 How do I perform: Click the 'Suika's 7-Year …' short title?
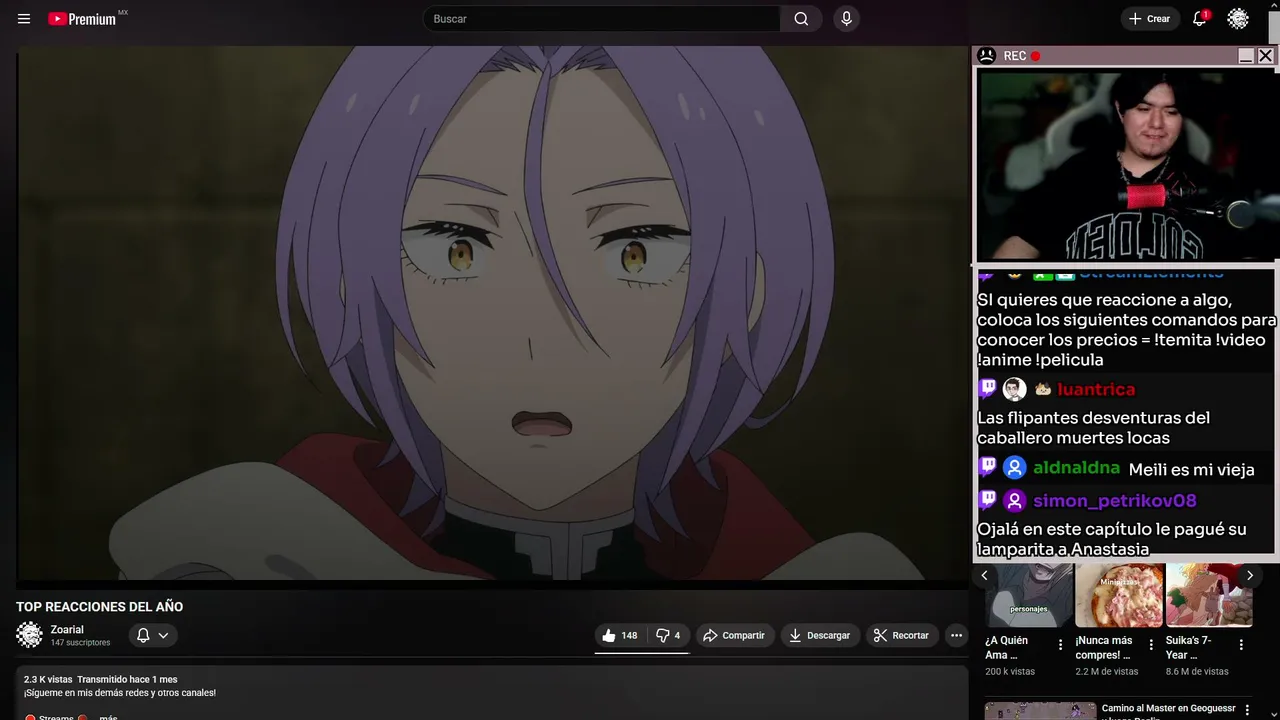1190,648
